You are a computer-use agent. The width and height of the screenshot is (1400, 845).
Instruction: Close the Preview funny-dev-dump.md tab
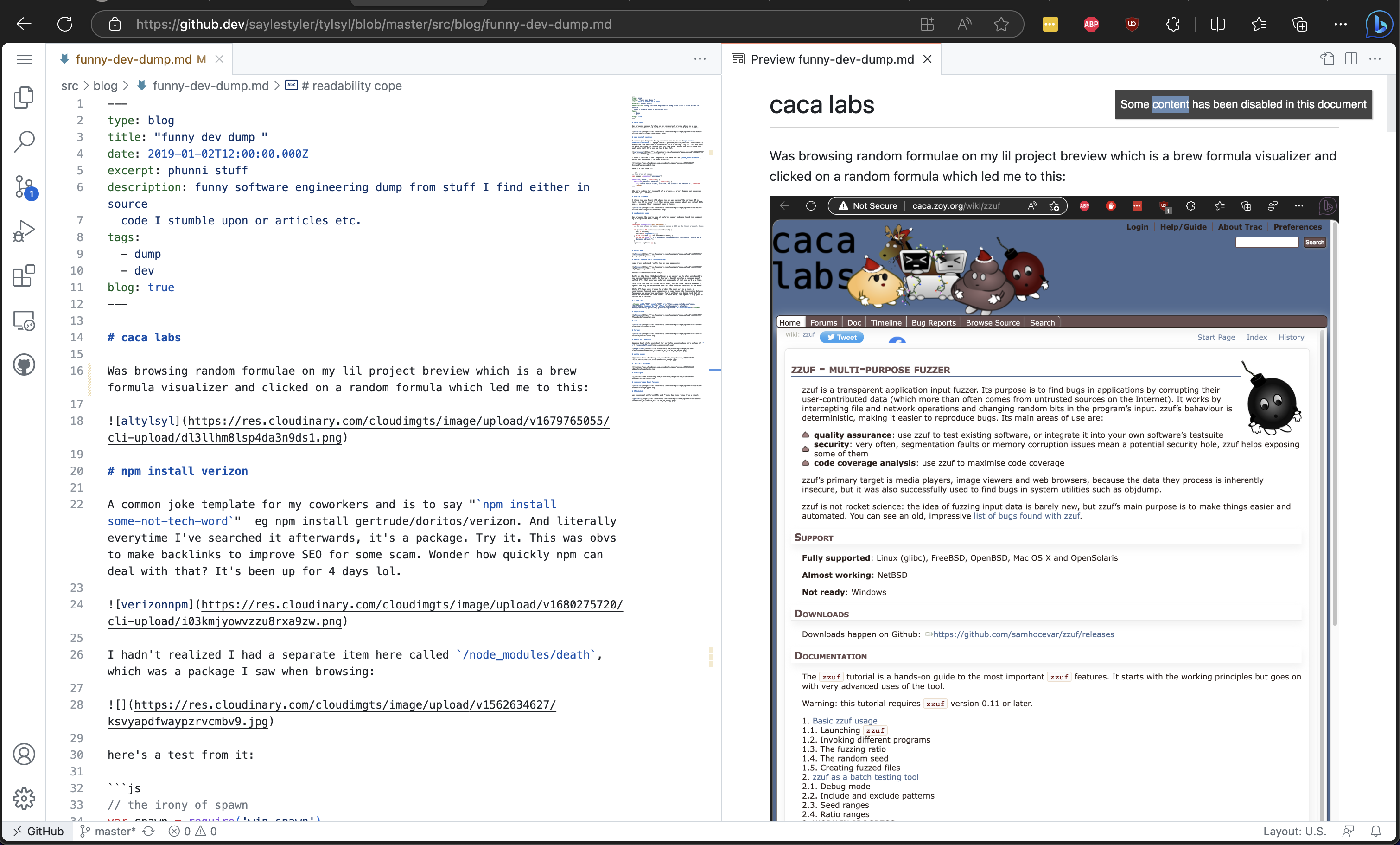927,59
